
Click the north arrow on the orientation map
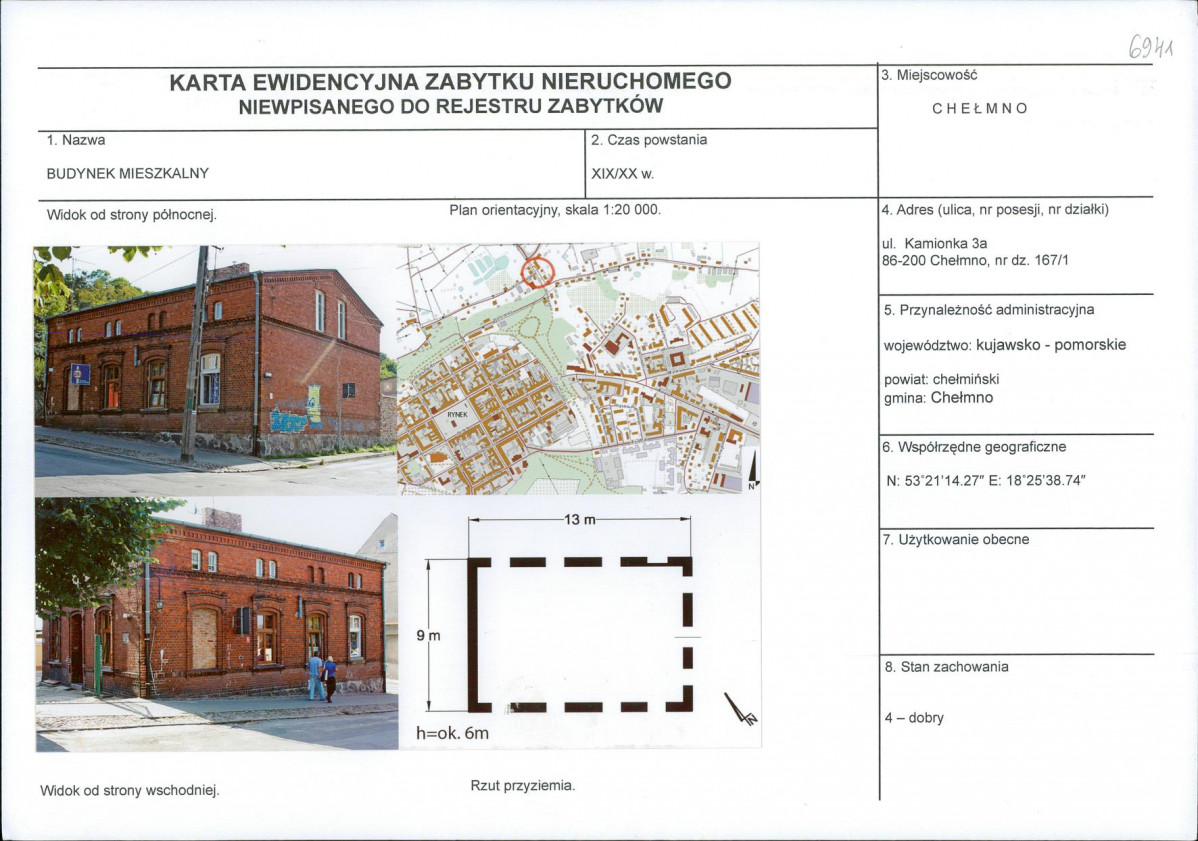[753, 471]
